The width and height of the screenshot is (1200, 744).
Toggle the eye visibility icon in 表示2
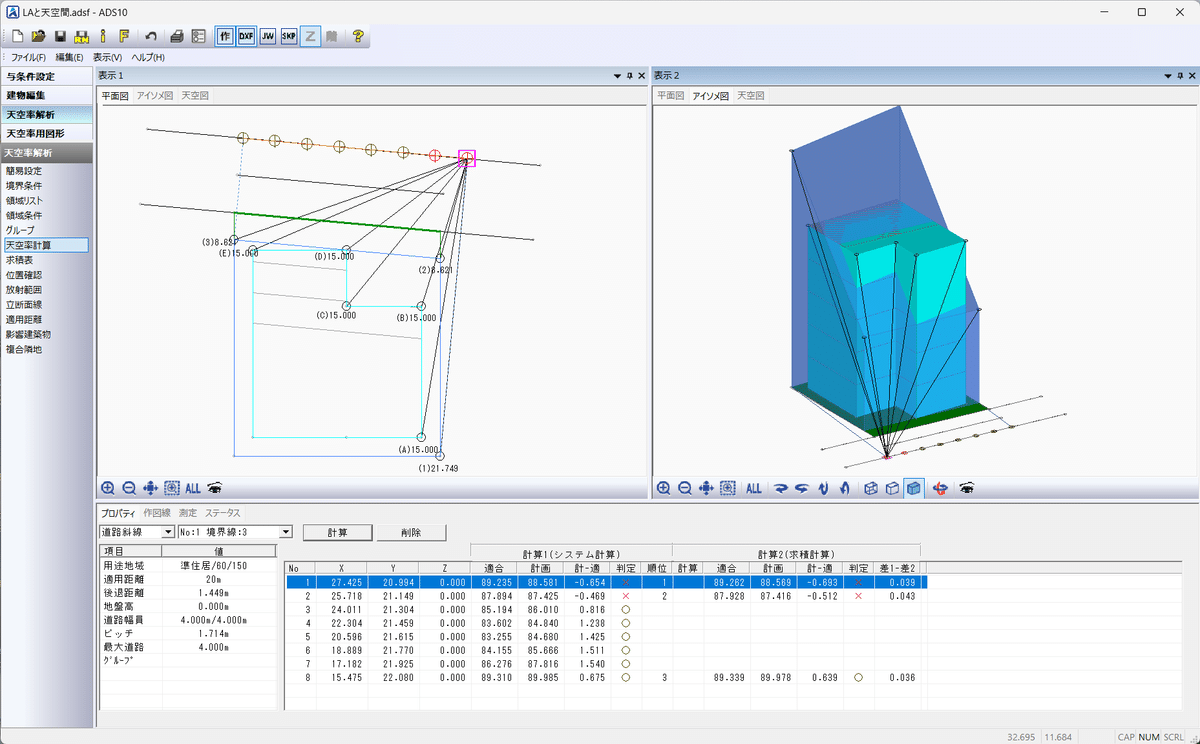pos(966,488)
